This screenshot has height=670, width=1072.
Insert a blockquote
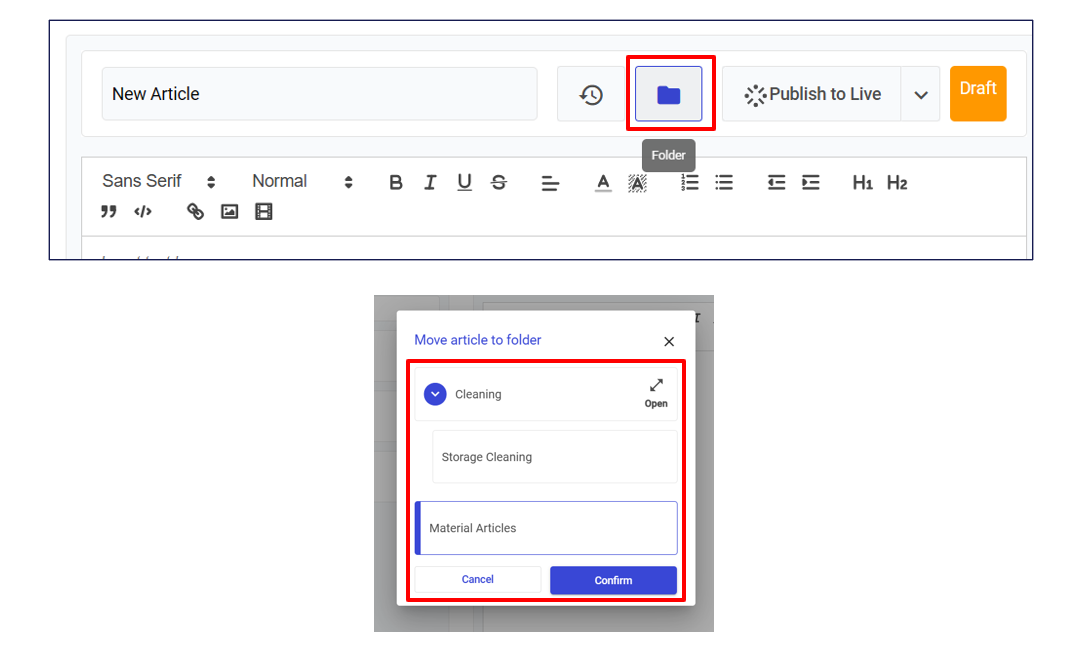(109, 212)
